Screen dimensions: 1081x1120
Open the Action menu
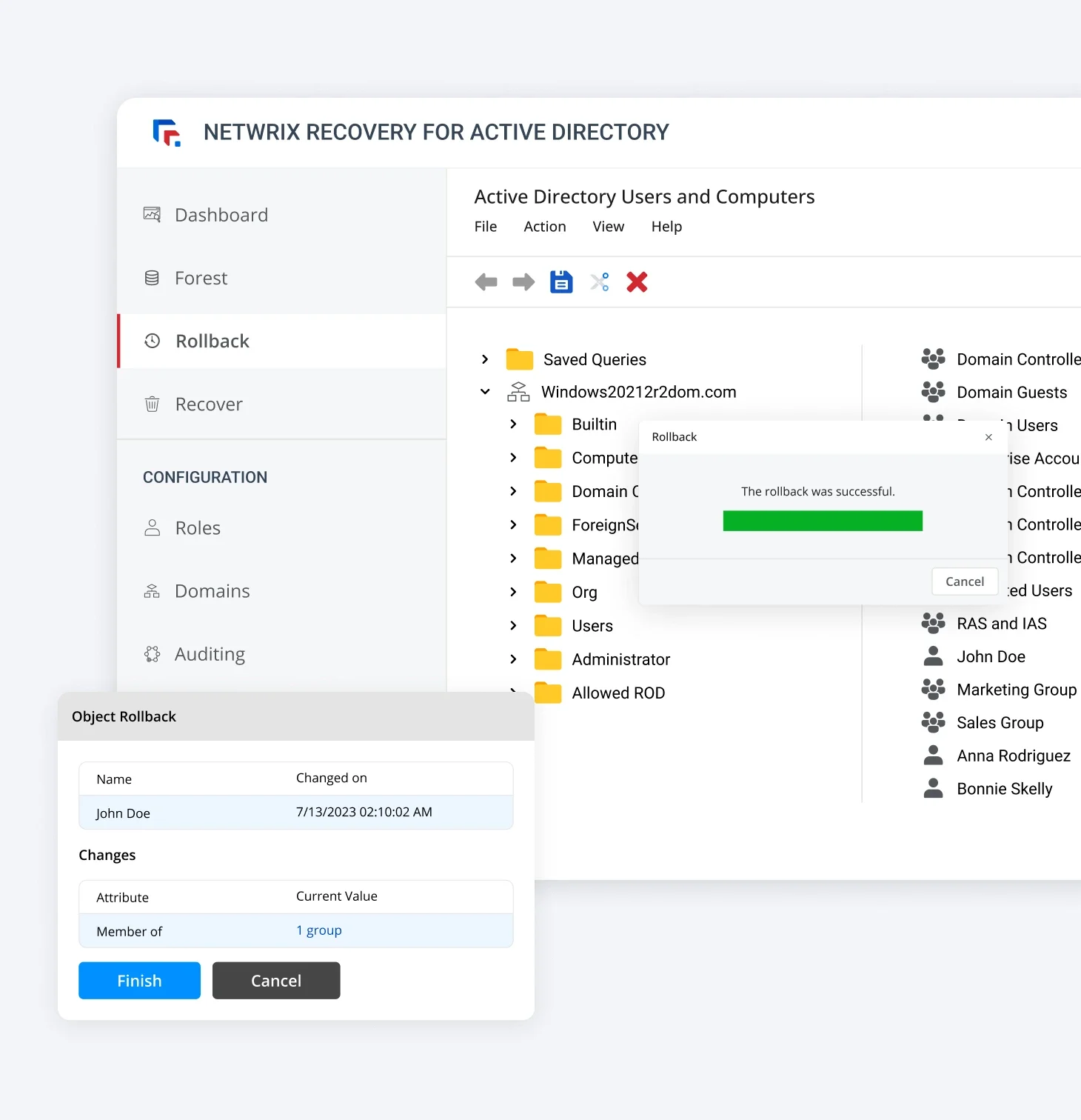545,227
